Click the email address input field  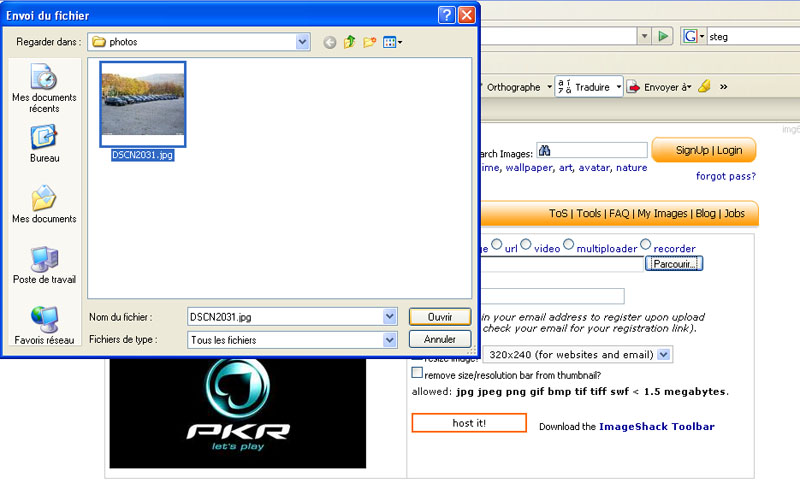point(553,296)
